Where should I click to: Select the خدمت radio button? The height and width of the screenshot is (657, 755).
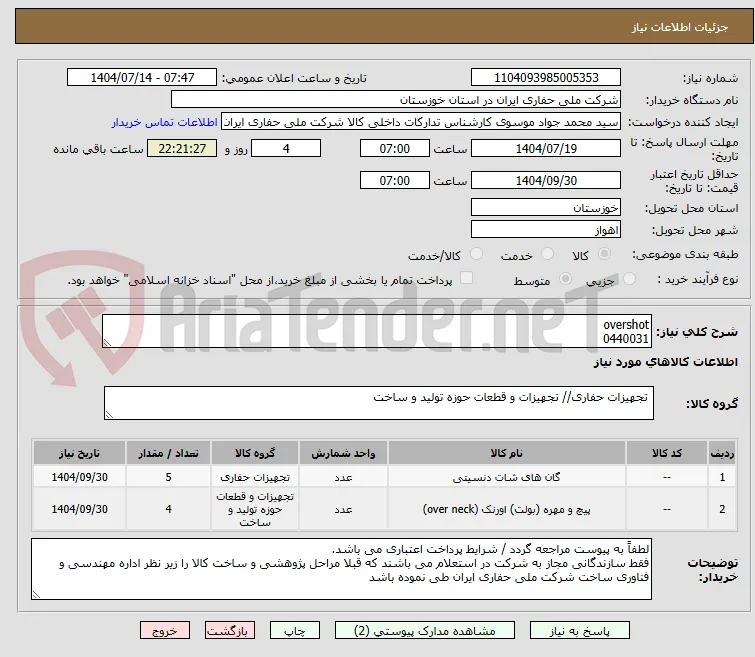[x=547, y=253]
